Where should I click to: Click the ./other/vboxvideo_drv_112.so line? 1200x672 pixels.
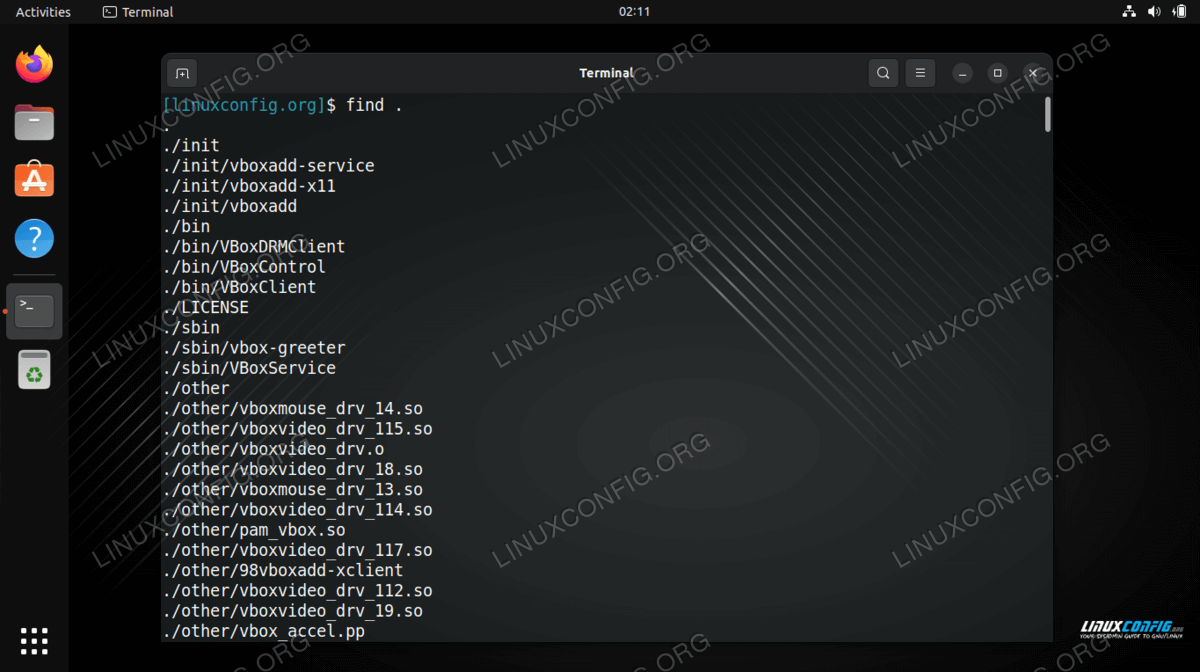[x=297, y=591]
